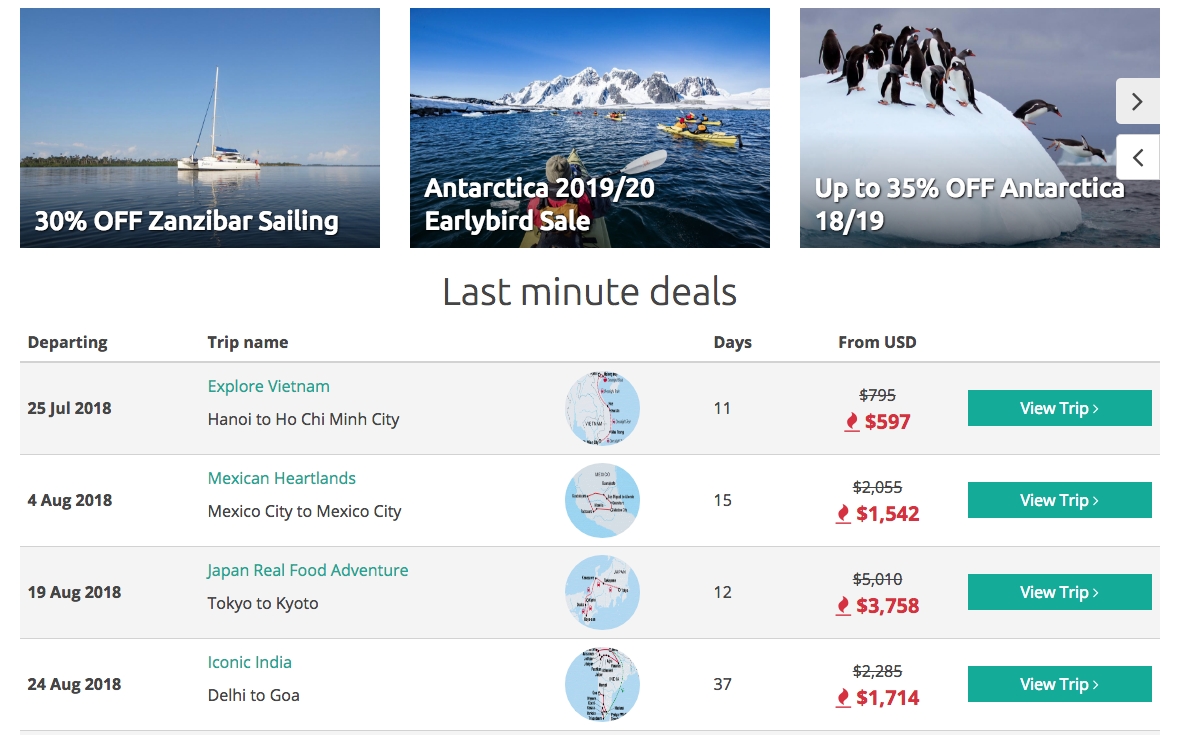
Task: Open the Mexican Heartlands trip link
Action: pos(281,478)
